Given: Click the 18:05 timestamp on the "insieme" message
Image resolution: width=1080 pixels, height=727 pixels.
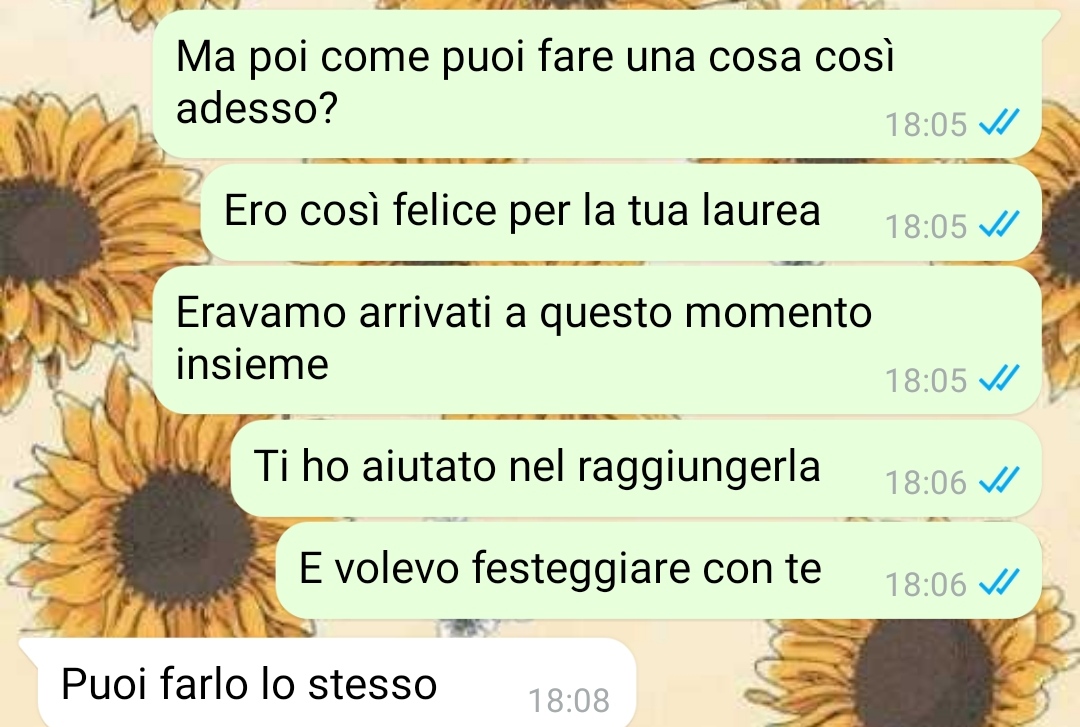Looking at the screenshot, I should coord(926,380).
